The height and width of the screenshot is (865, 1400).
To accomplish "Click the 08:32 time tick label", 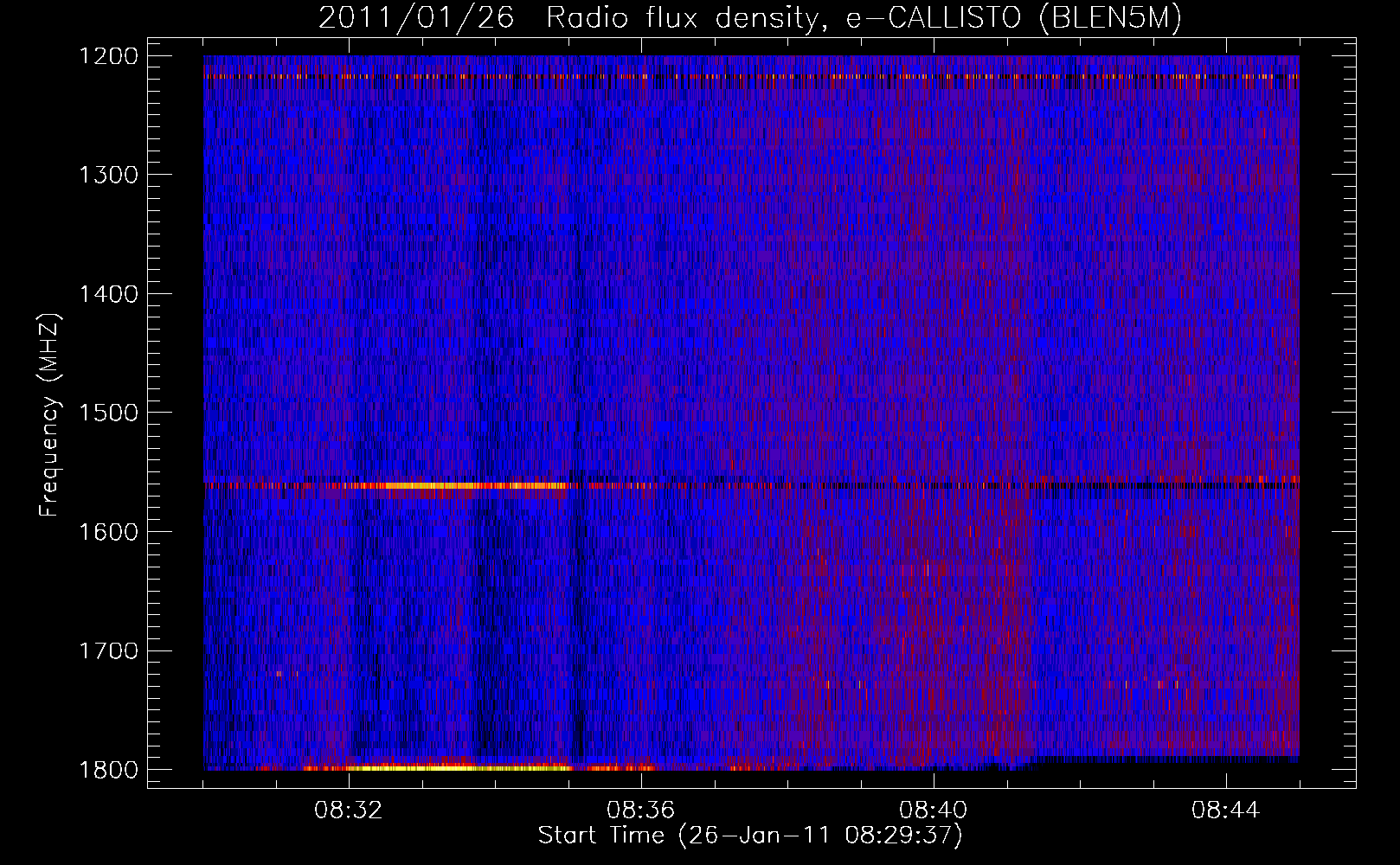I will pos(349,811).
